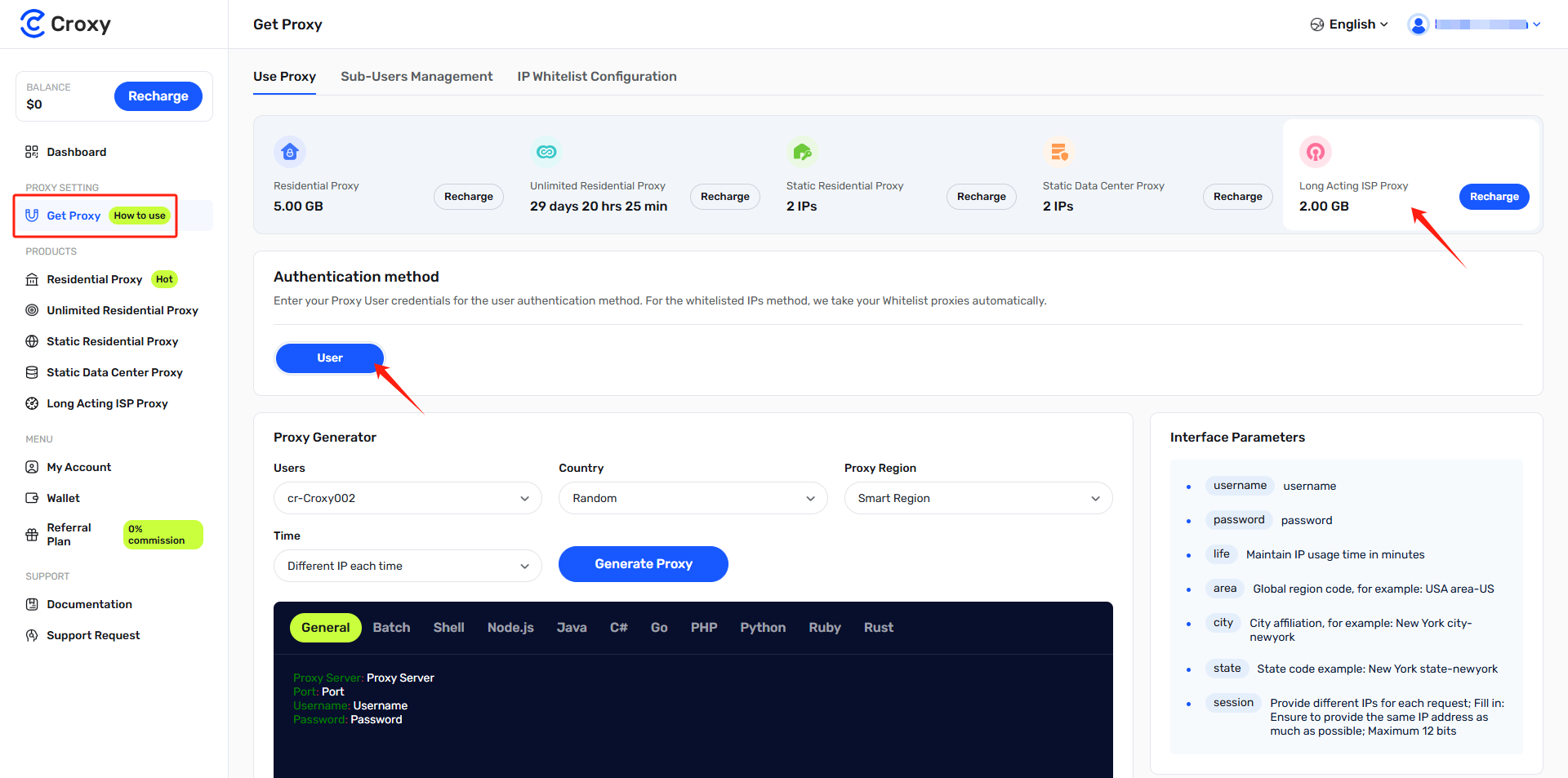Click the Static Residential Proxy globe icon
1568x778 pixels.
click(x=32, y=341)
